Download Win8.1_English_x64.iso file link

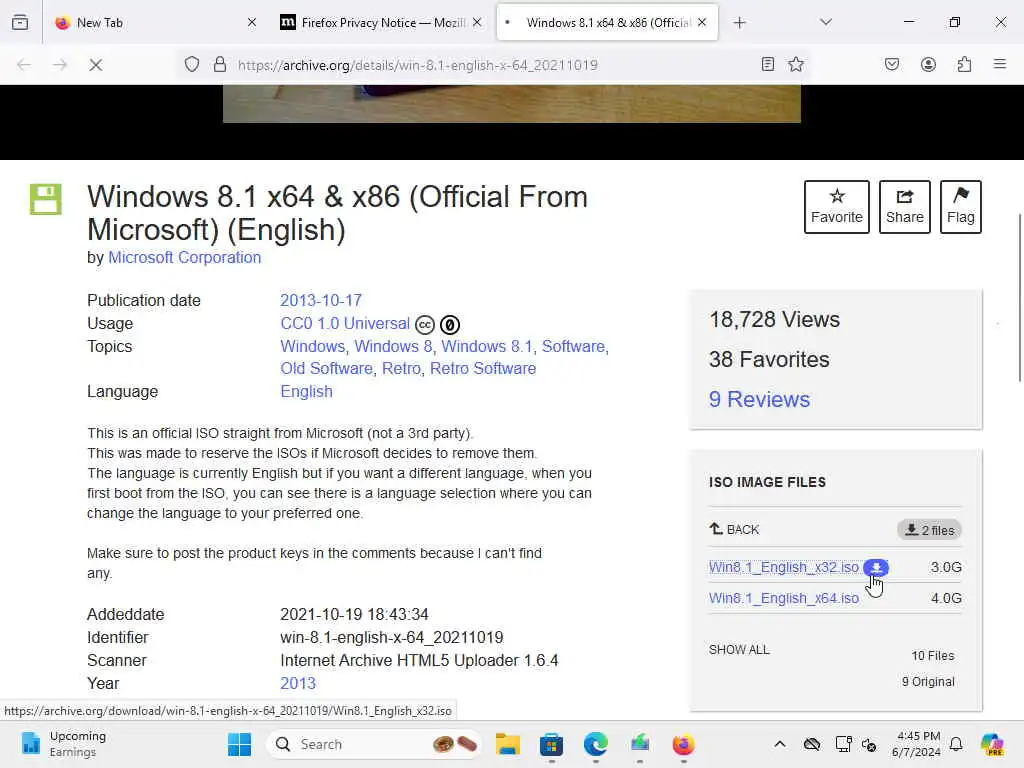click(x=784, y=598)
